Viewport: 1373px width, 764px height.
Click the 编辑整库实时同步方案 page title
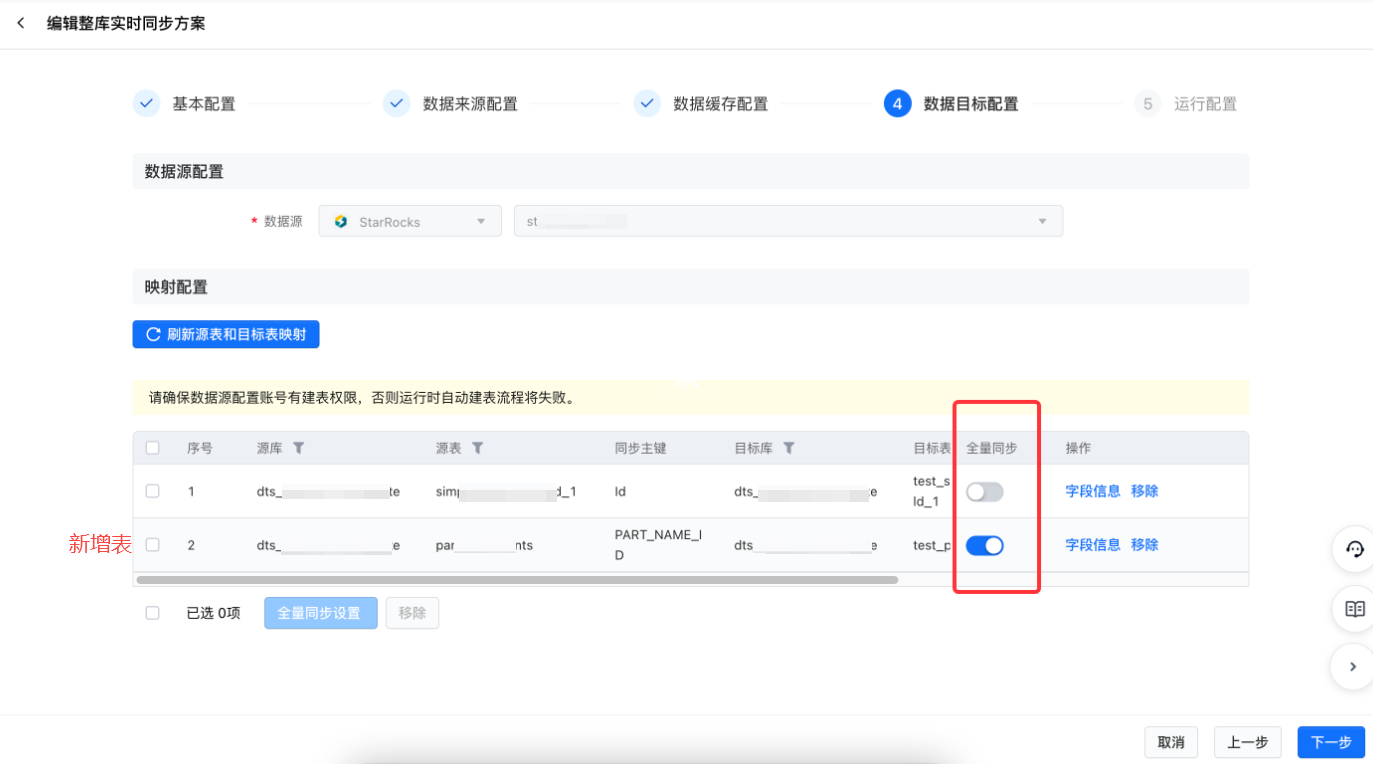(x=126, y=23)
